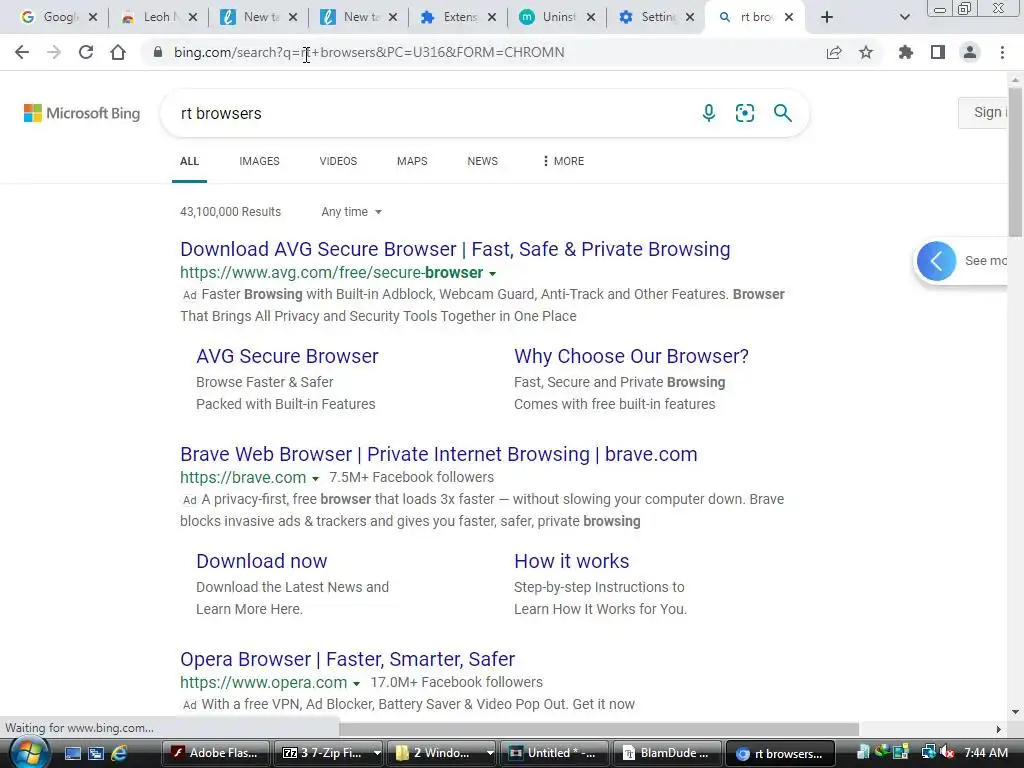This screenshot has height=768, width=1024.
Task: Close the Google tab
Action: pos(93,17)
